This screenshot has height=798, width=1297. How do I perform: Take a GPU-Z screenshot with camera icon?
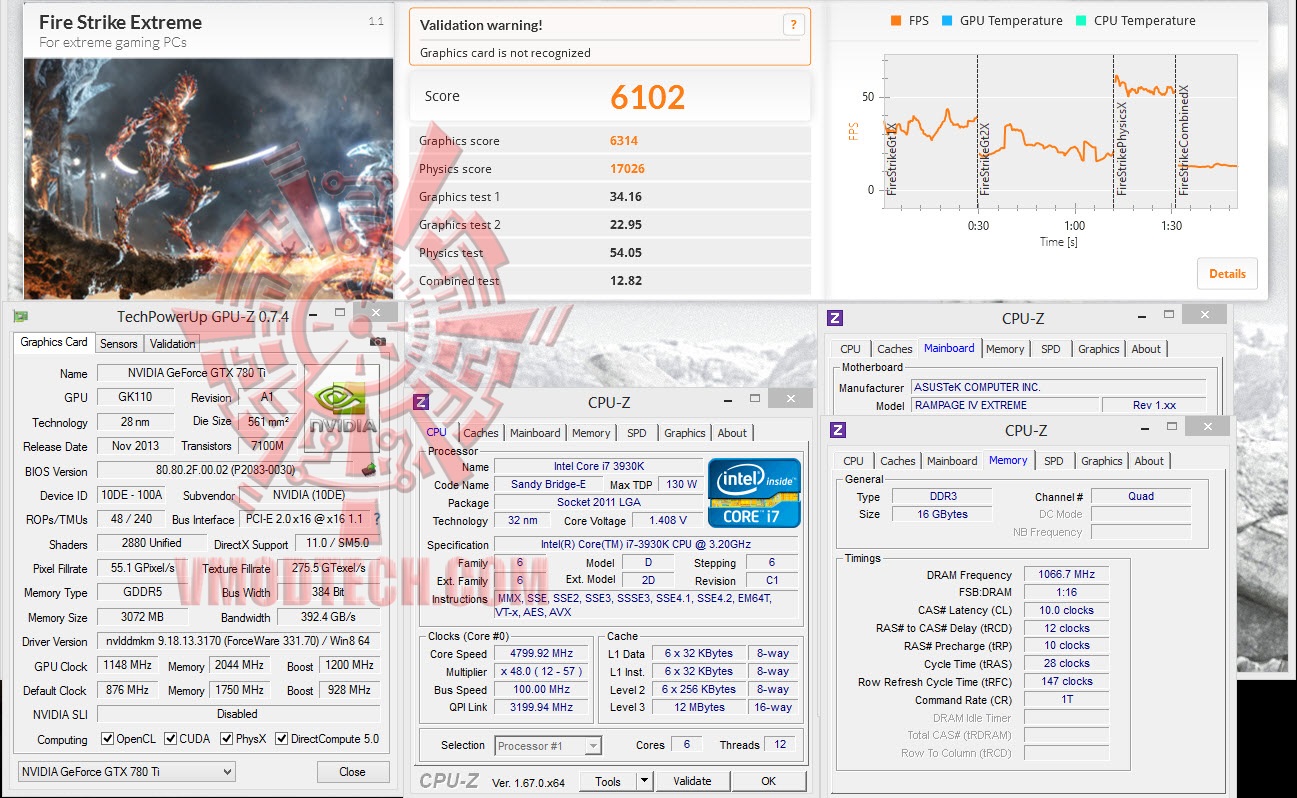(378, 342)
